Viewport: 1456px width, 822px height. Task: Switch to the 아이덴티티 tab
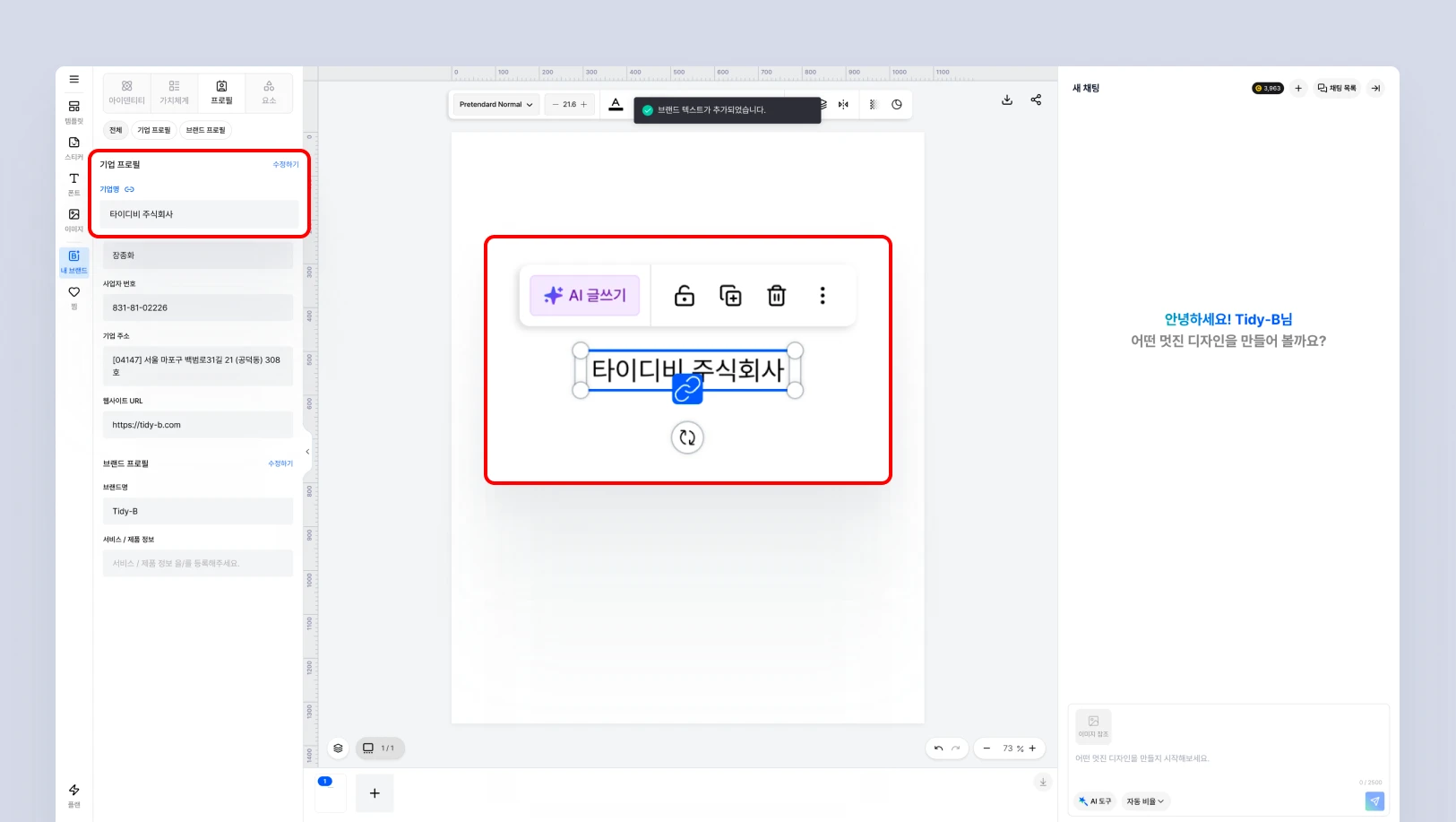[x=126, y=92]
